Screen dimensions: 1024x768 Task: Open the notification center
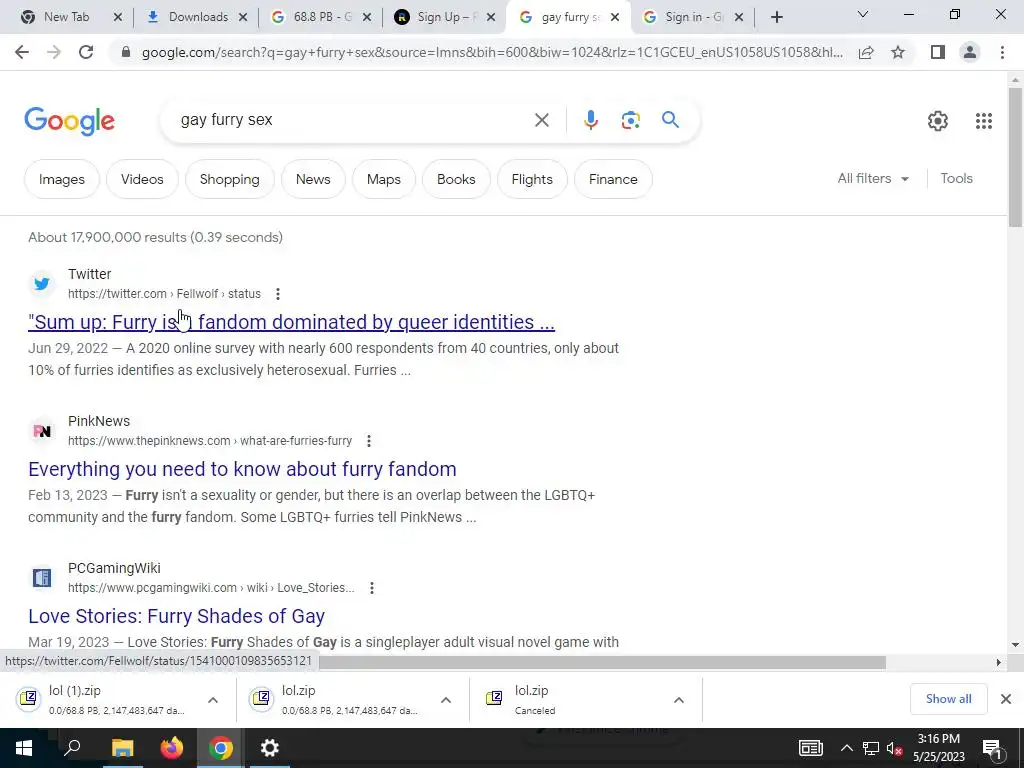tap(993, 748)
